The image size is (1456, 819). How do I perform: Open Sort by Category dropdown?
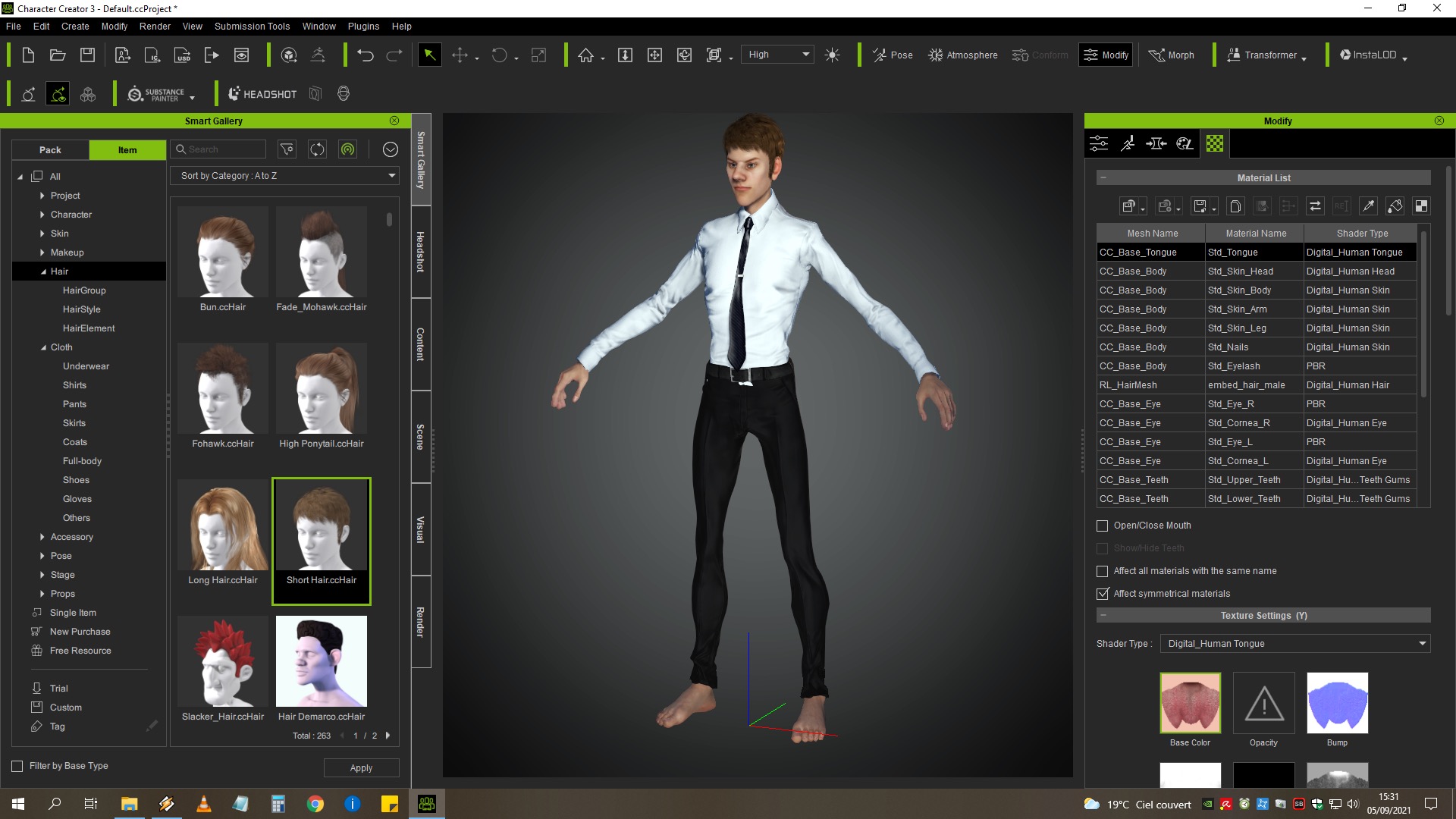pyautogui.click(x=285, y=176)
